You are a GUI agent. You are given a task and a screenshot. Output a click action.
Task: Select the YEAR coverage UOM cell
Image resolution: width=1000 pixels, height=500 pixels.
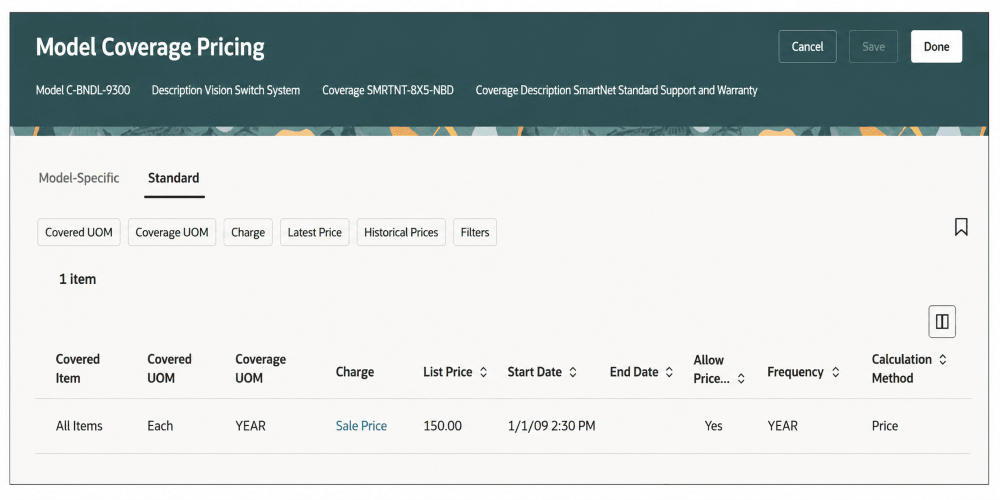pos(251,426)
